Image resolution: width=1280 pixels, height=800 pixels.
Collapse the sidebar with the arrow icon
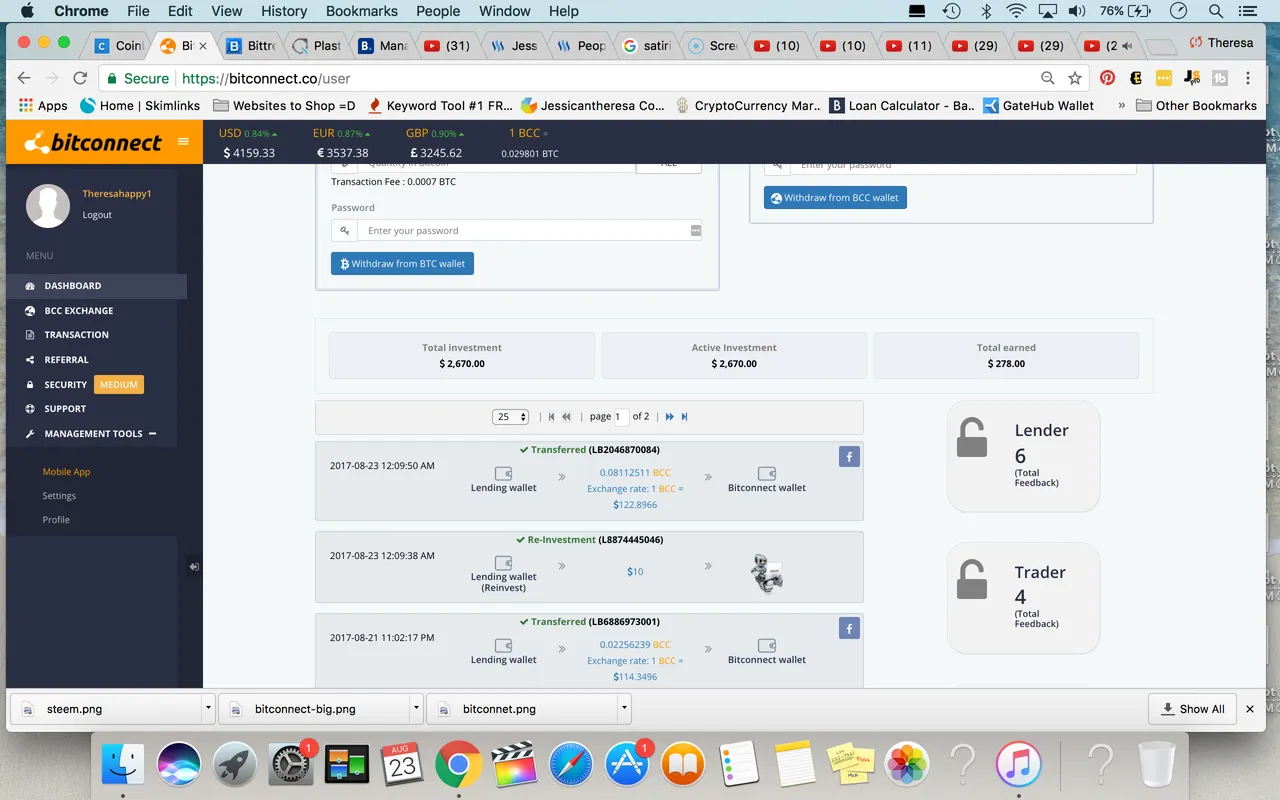pyautogui.click(x=194, y=567)
